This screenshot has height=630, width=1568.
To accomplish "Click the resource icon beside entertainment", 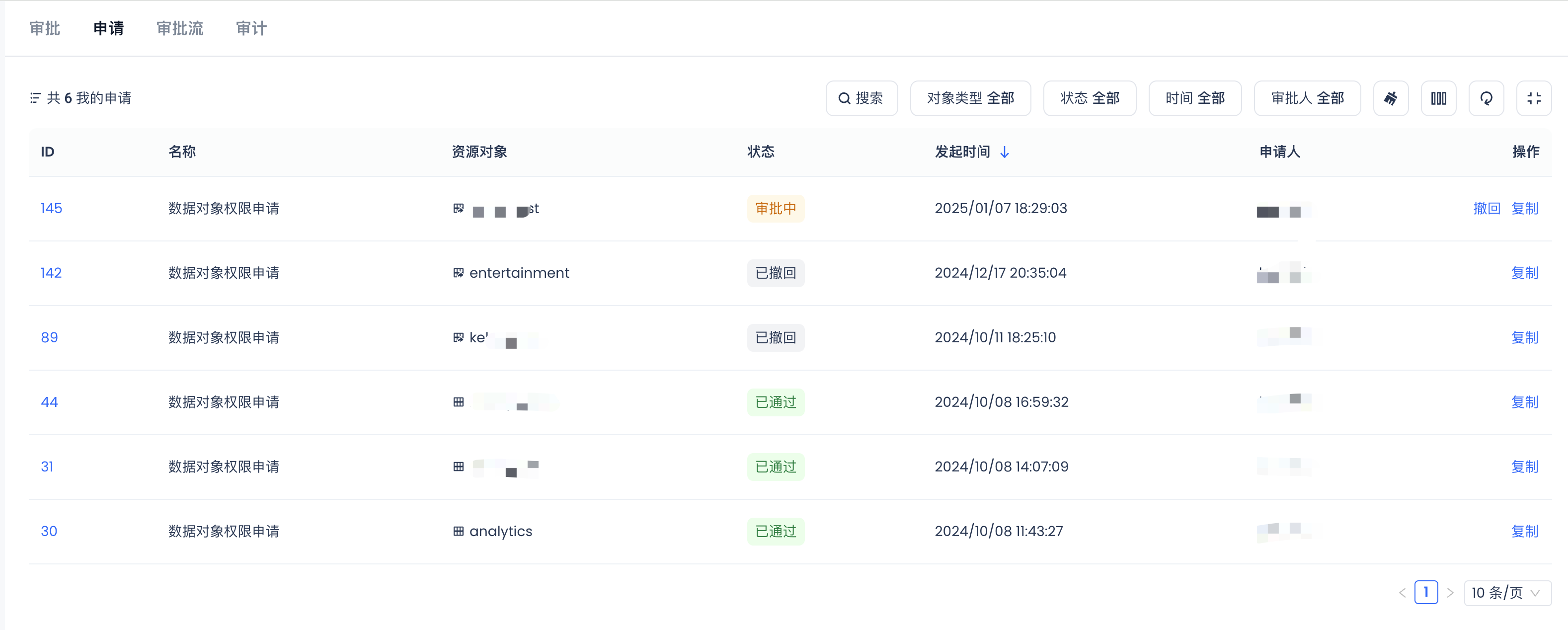I will [459, 273].
